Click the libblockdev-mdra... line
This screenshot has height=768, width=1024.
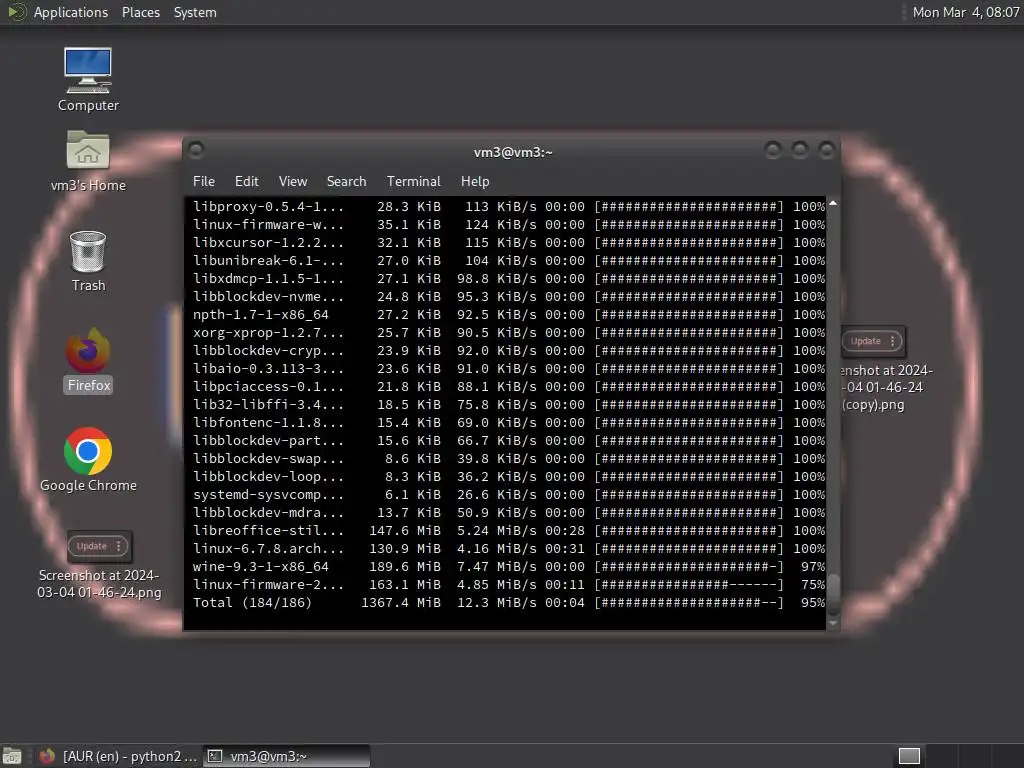[509, 513]
